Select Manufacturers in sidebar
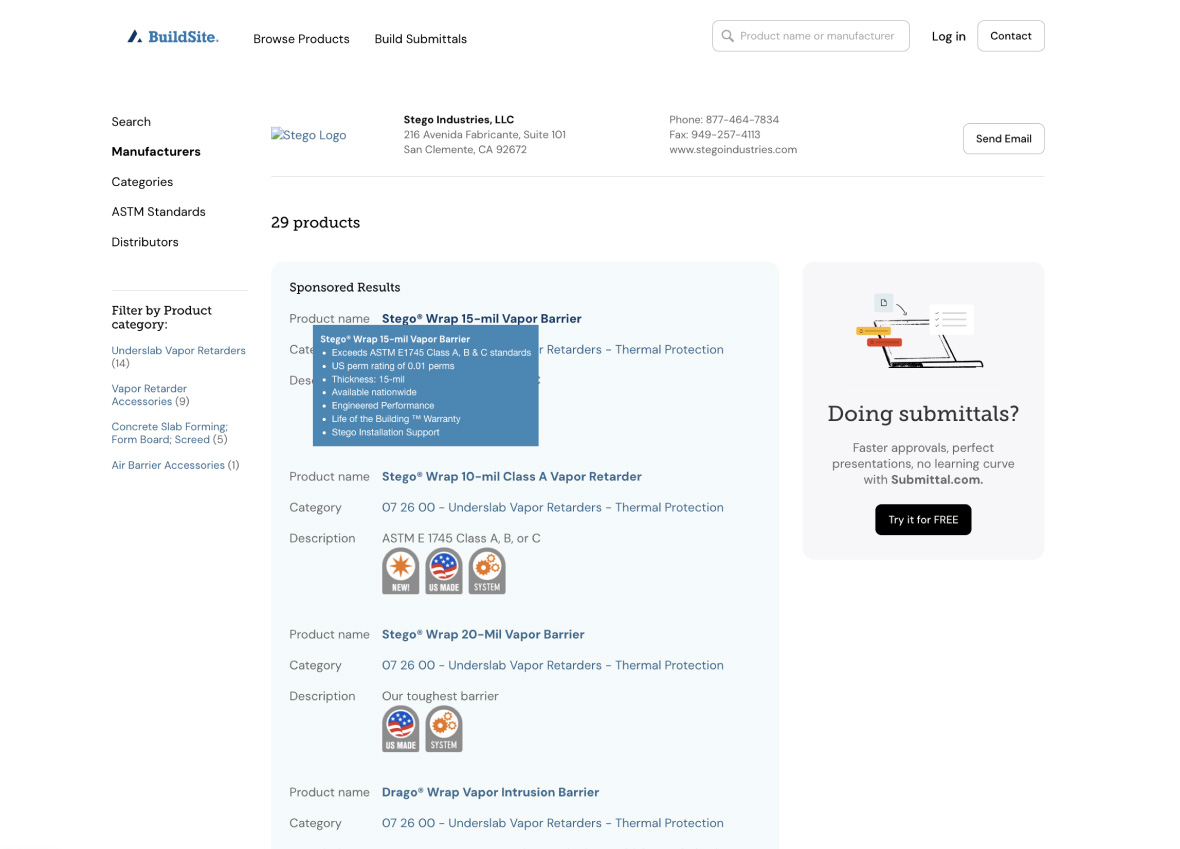This screenshot has height=849, width=1180. click(156, 151)
